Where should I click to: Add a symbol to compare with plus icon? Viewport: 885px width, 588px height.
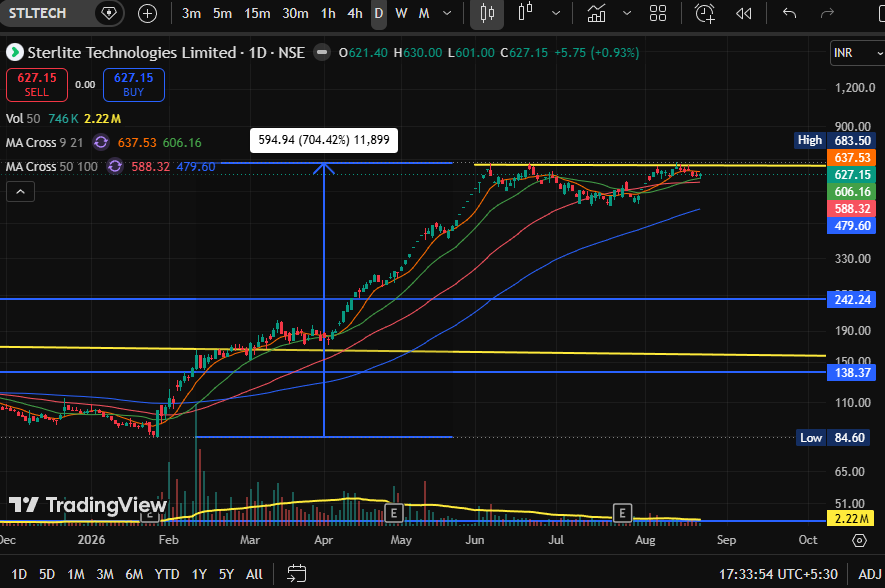point(147,14)
